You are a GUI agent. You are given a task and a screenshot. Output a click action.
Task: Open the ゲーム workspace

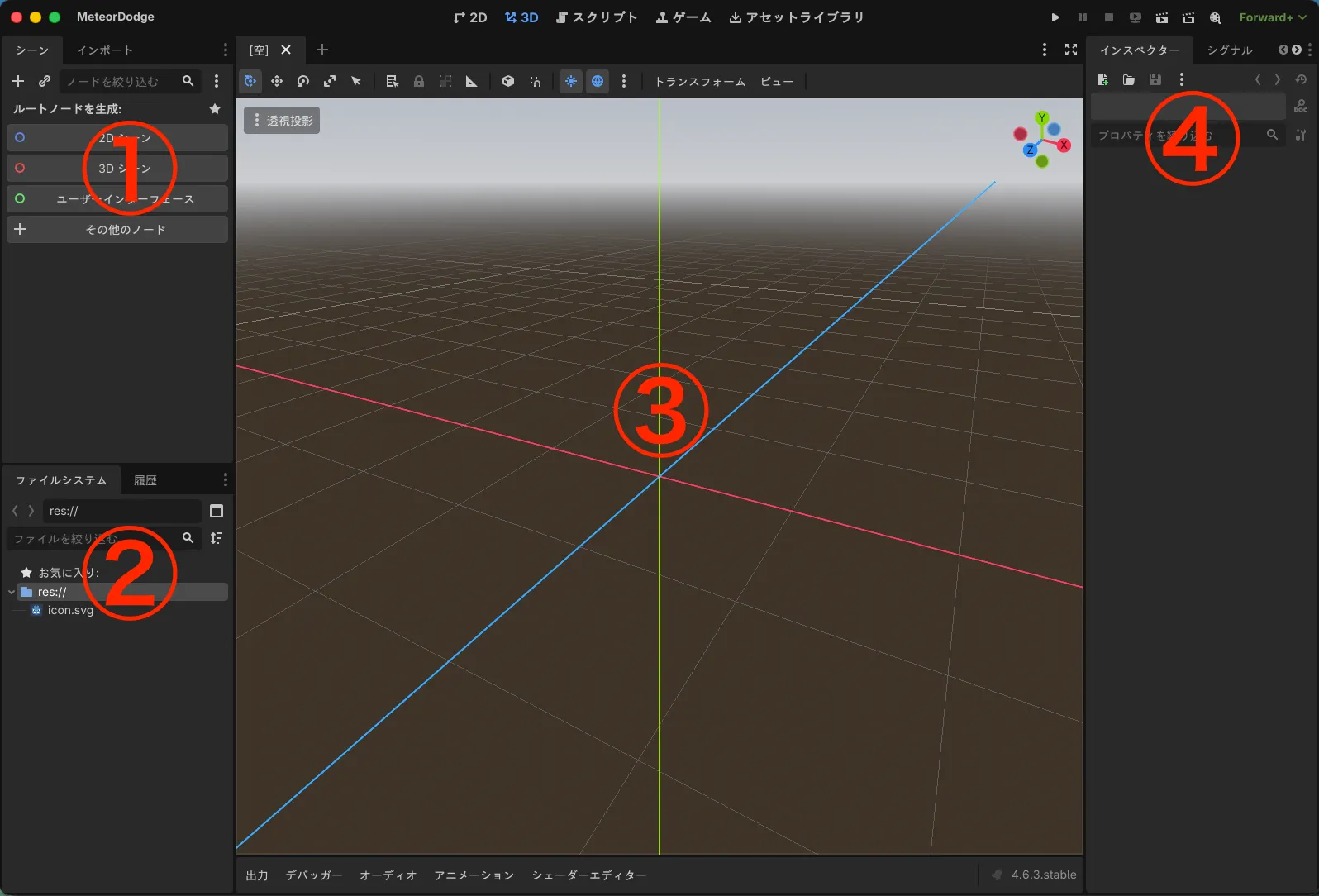(683, 17)
